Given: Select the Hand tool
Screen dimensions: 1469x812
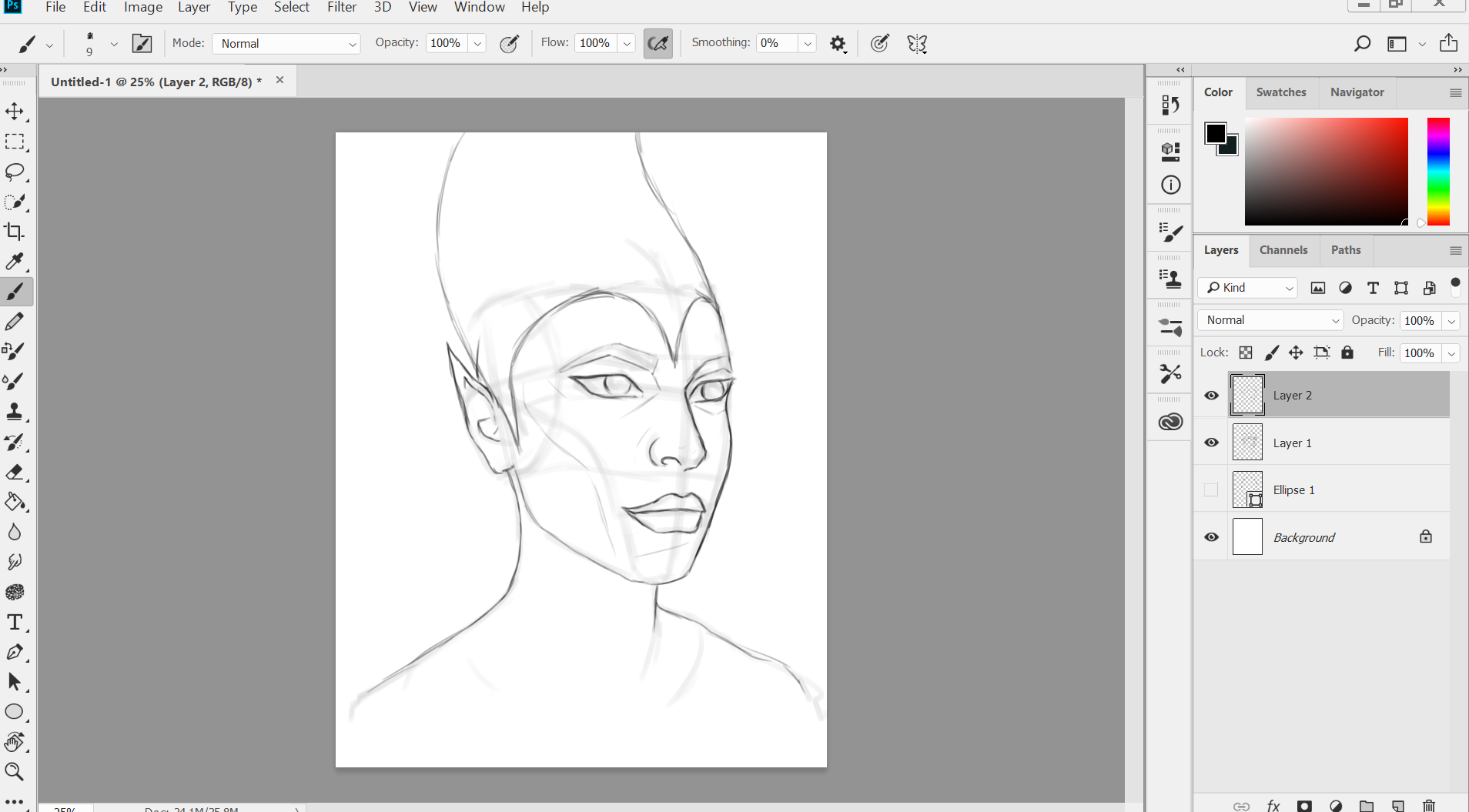Looking at the screenshot, I should [x=15, y=742].
